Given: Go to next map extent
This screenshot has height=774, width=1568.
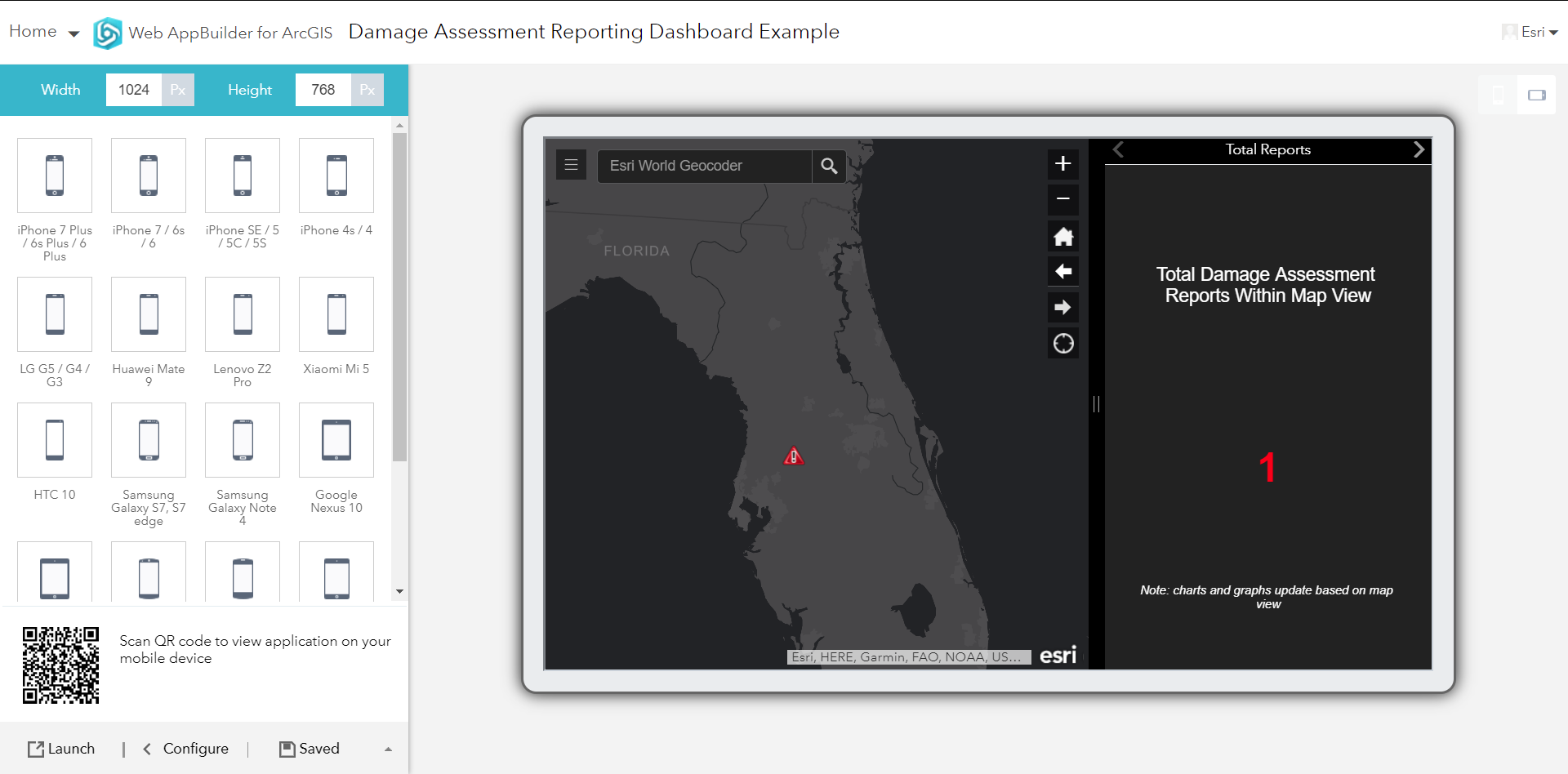Looking at the screenshot, I should coord(1063,308).
